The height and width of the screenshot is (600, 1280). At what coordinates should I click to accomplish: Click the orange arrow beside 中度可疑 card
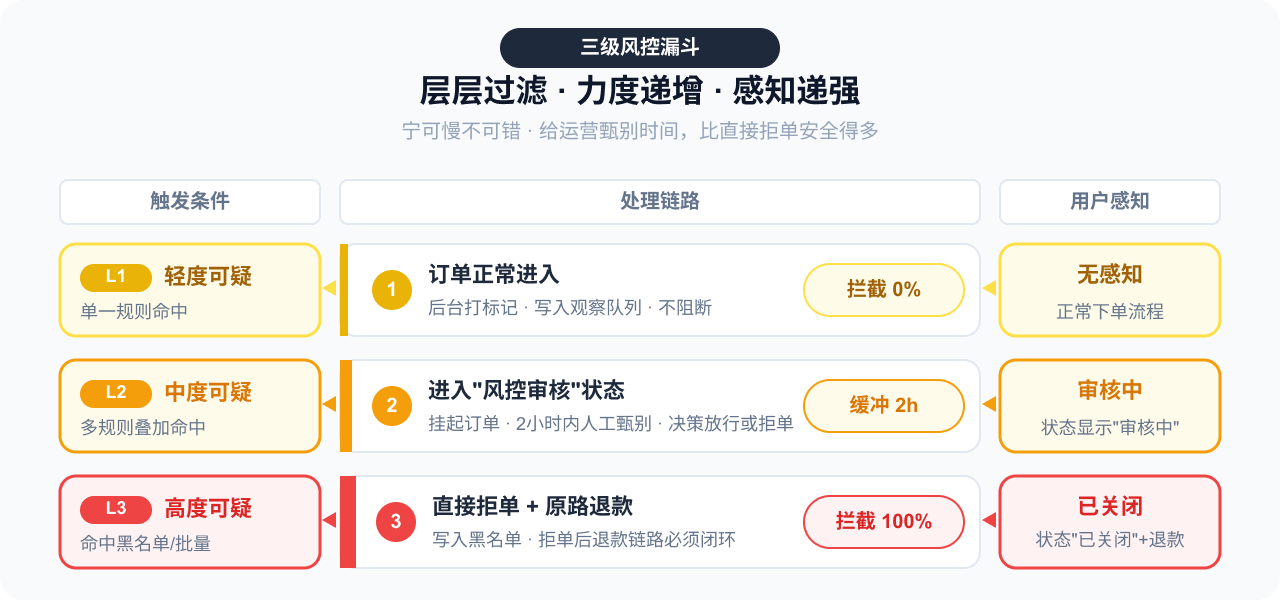(x=329, y=405)
